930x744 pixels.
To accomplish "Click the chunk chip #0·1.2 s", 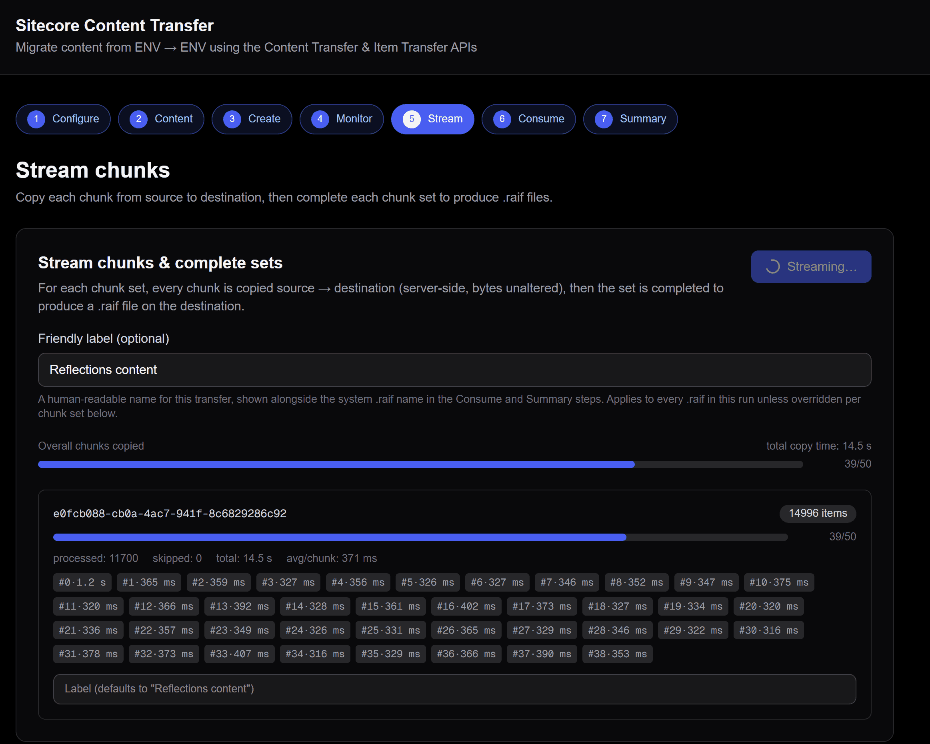I will [x=82, y=583].
